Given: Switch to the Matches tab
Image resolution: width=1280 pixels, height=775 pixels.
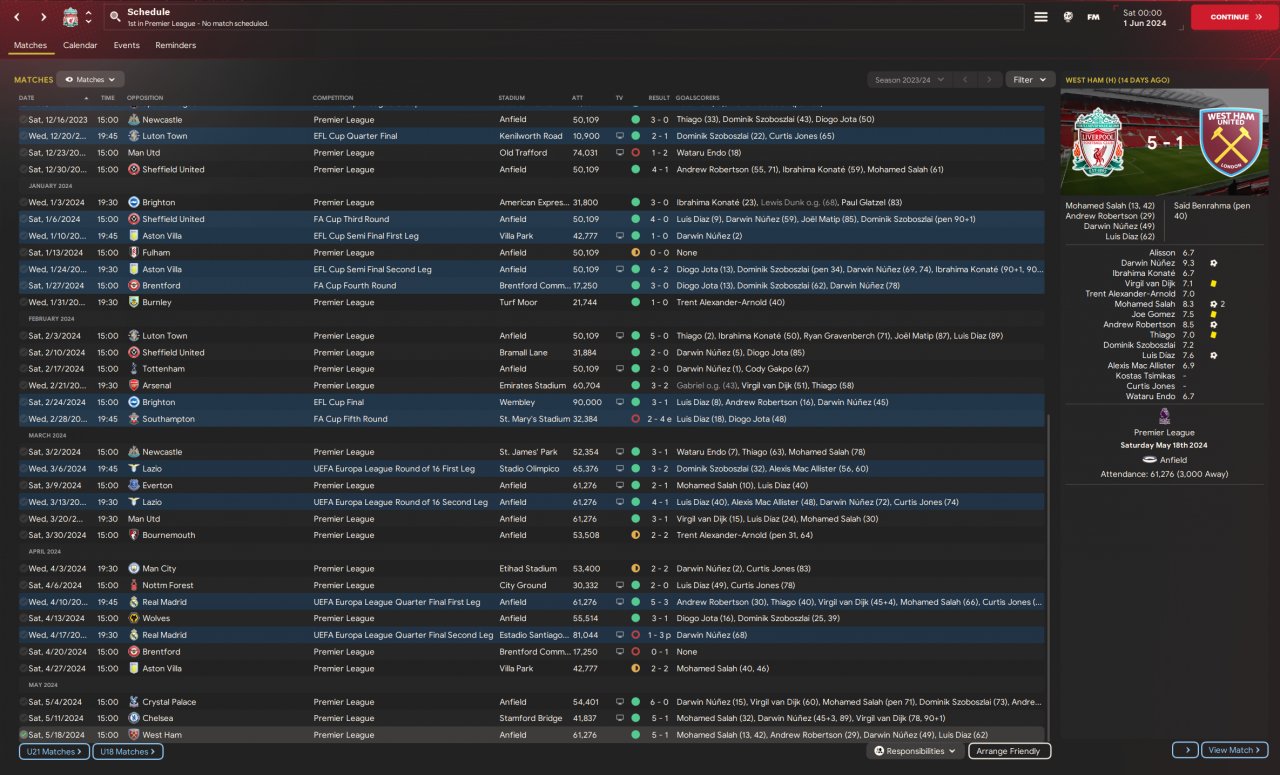Looking at the screenshot, I should pyautogui.click(x=30, y=46).
